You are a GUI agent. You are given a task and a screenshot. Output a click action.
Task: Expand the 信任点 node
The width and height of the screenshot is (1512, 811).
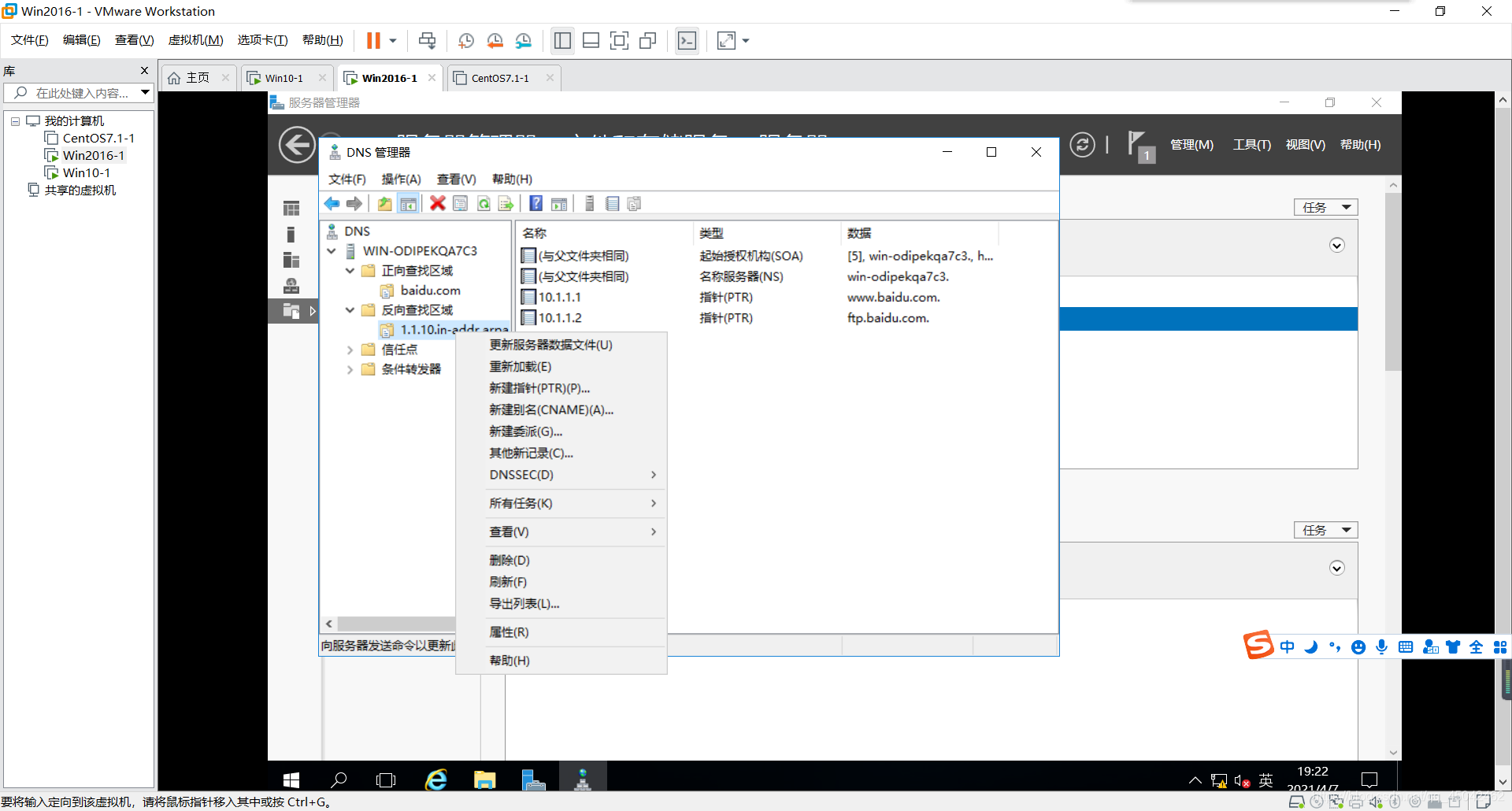pos(350,350)
